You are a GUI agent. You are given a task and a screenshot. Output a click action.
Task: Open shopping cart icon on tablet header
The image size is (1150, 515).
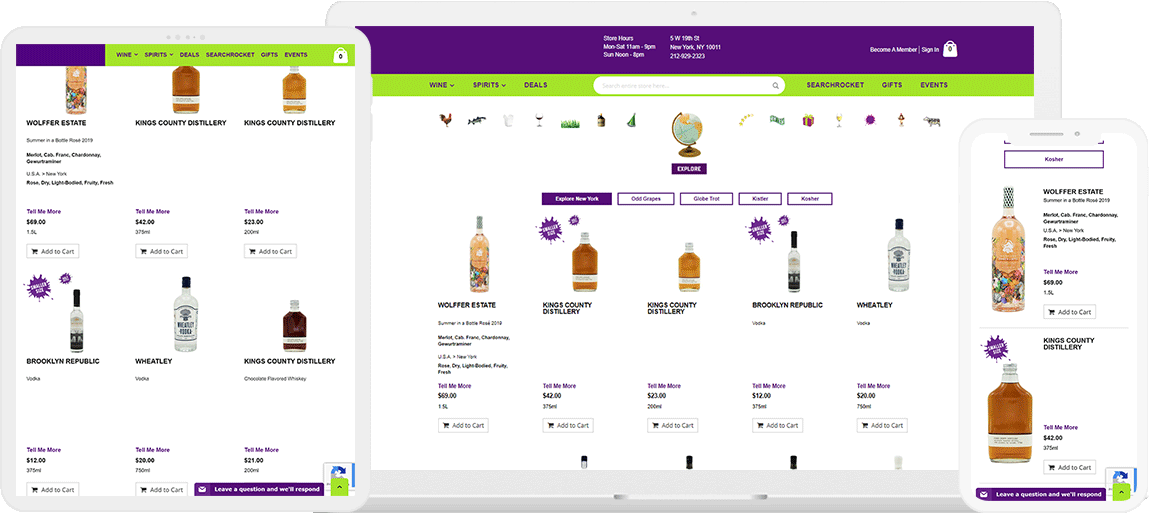(340, 55)
